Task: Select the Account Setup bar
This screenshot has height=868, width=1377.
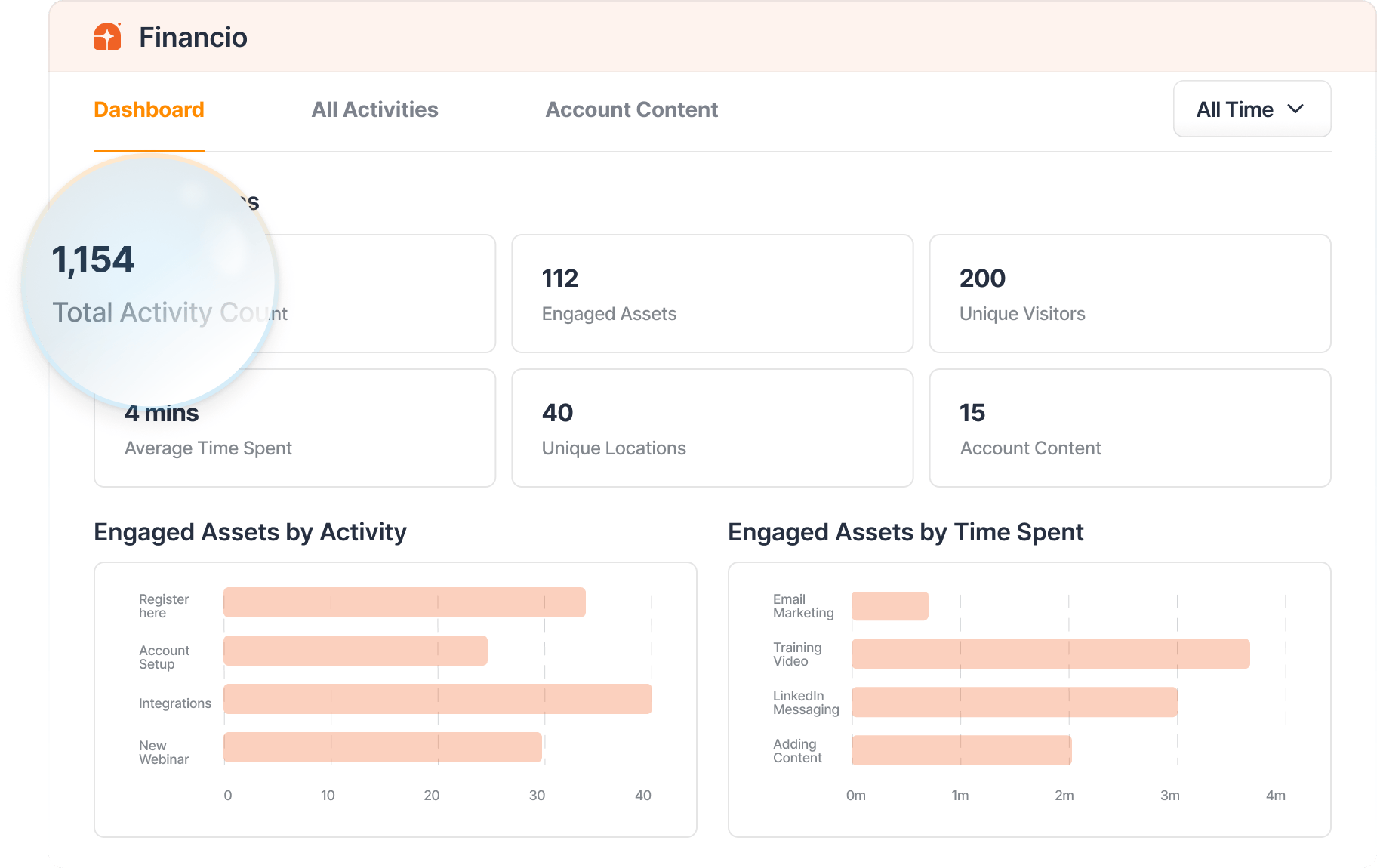Action: [355, 651]
